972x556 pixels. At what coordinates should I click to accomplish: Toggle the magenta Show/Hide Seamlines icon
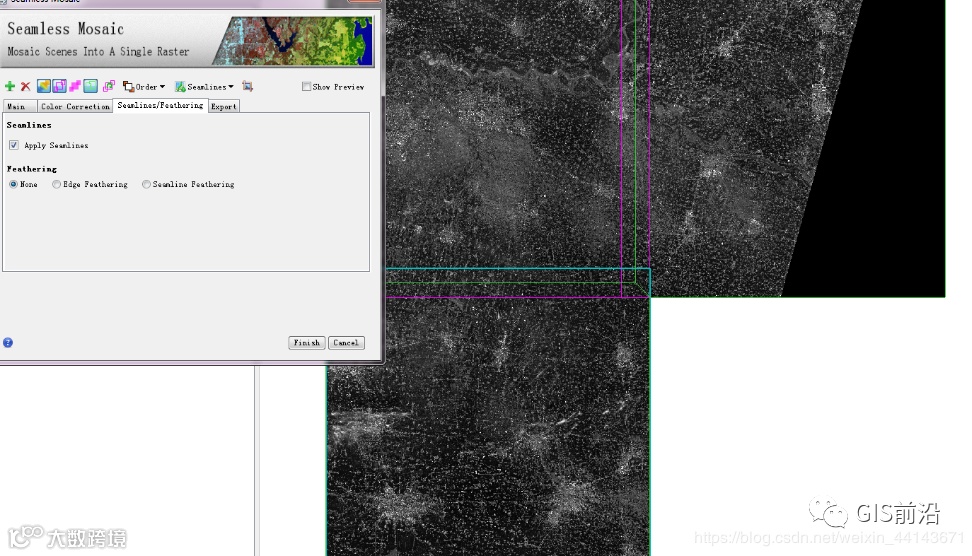tap(75, 86)
